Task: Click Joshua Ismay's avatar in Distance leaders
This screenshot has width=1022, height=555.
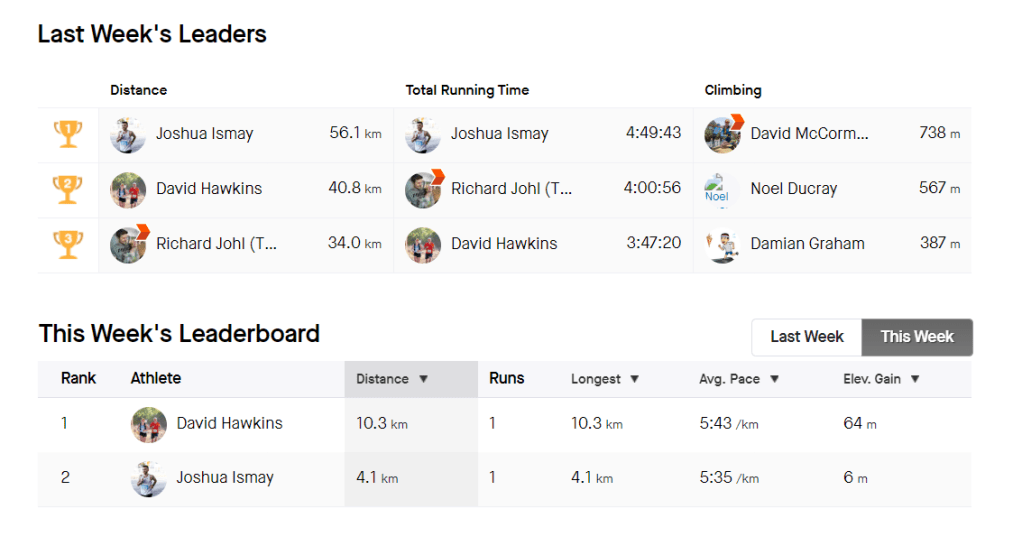Action: (x=128, y=134)
